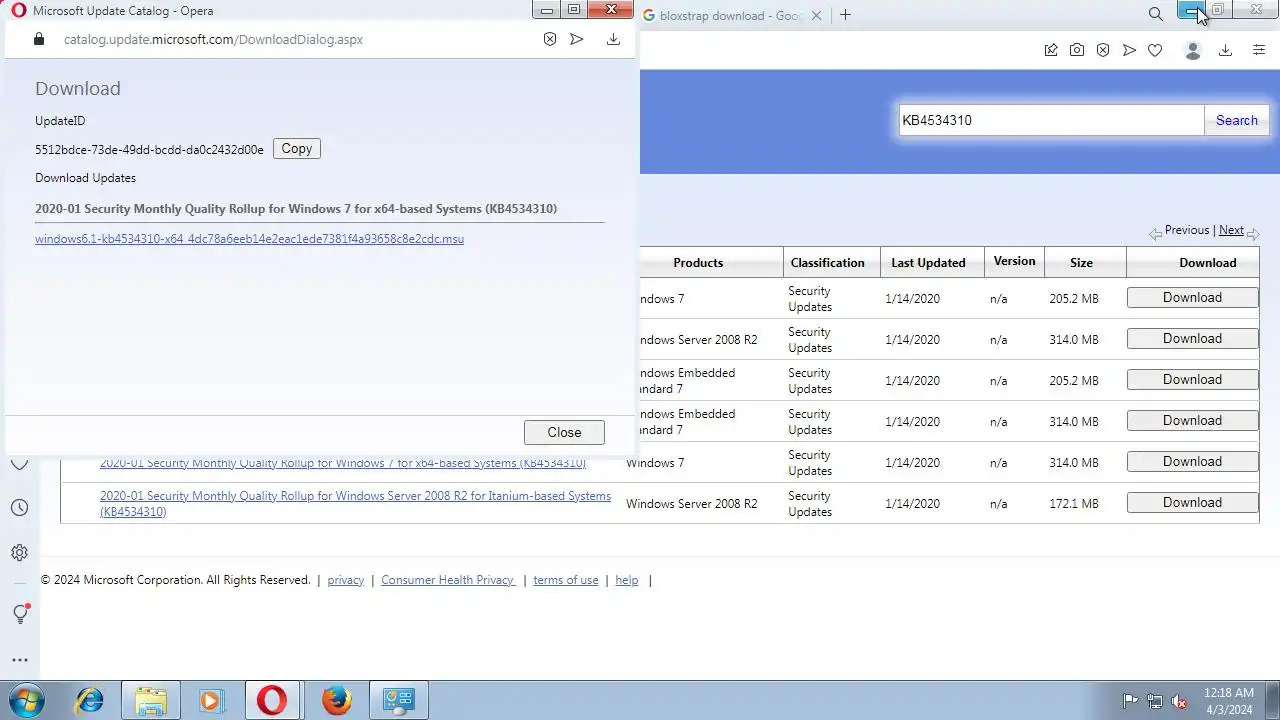Click the Copy button next to UpdateID
This screenshot has width=1280, height=720.
point(297,148)
